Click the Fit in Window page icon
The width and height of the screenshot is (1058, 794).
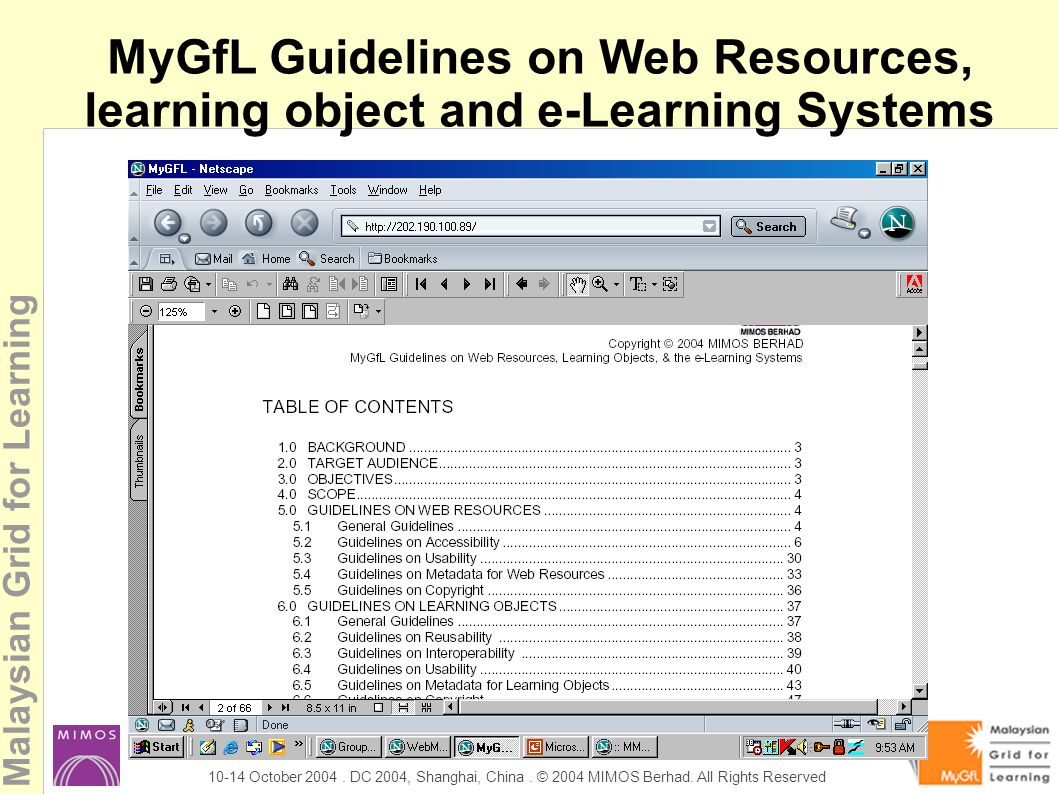pos(287,311)
